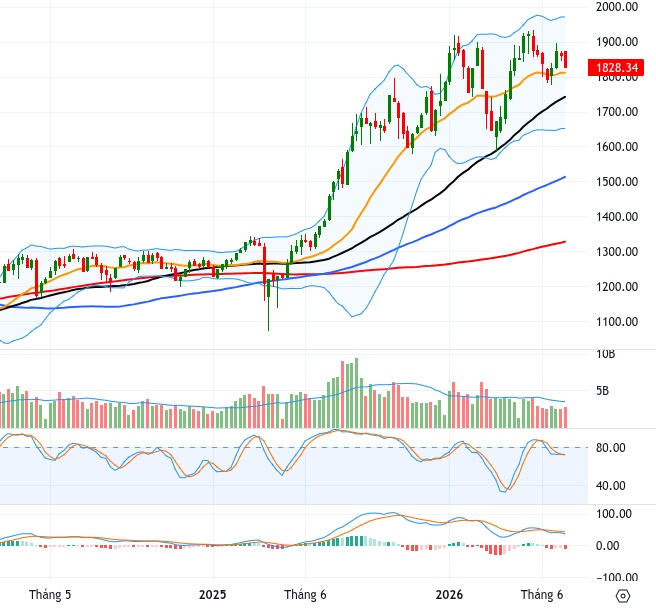Viewport: 656px width, 609px height.
Task: Click the 1700.00 price axis label
Action: tap(617, 112)
